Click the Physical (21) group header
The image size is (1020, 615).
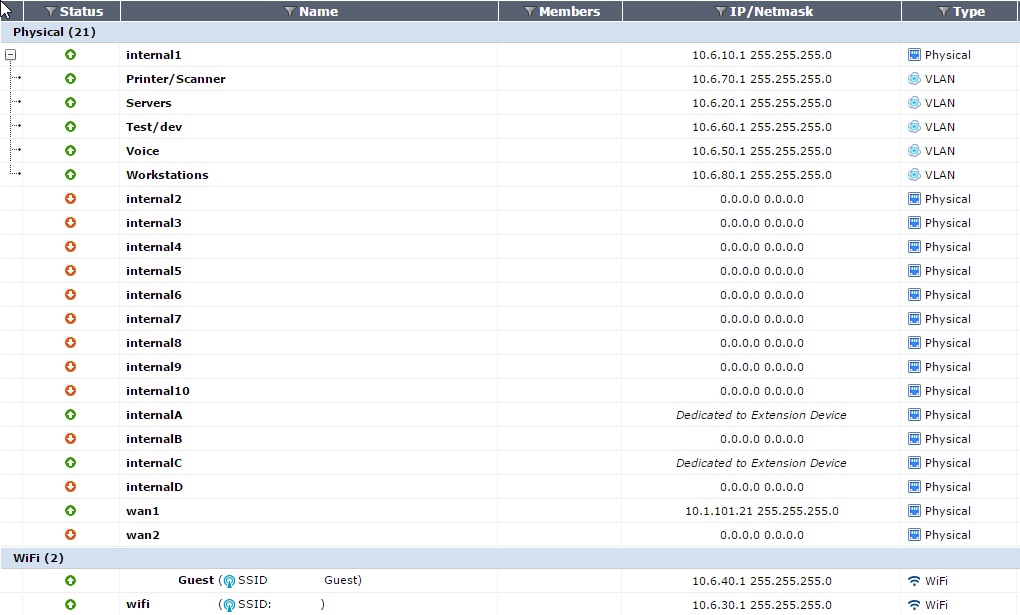pos(510,32)
